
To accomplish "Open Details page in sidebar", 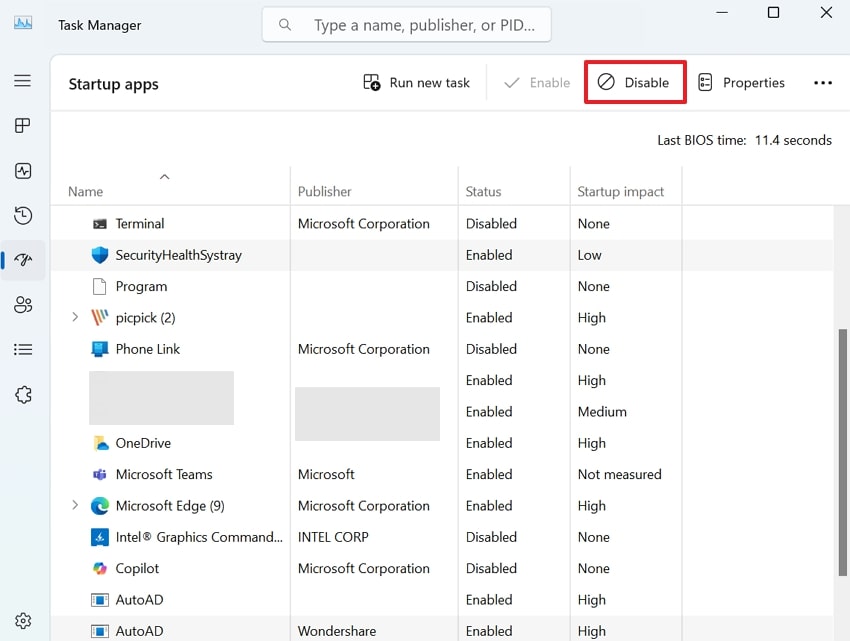I will tap(22, 349).
